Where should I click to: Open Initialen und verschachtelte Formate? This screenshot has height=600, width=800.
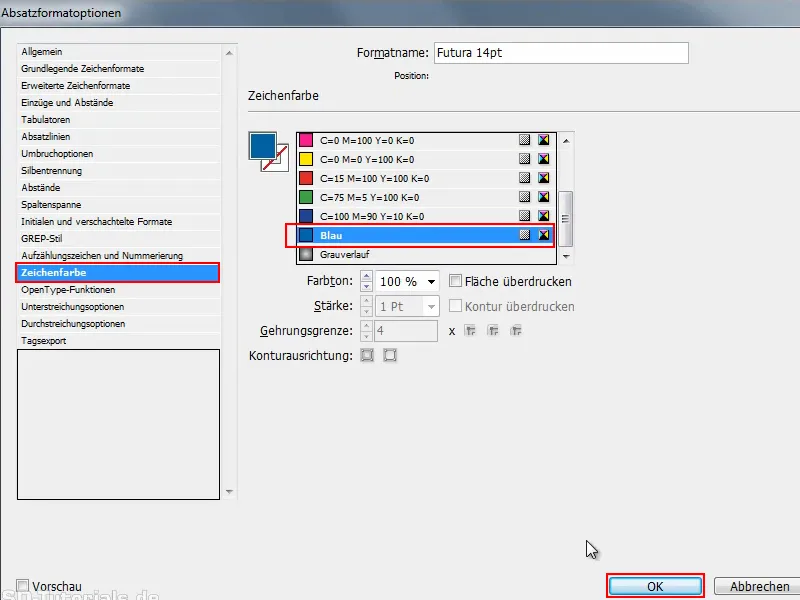click(118, 221)
